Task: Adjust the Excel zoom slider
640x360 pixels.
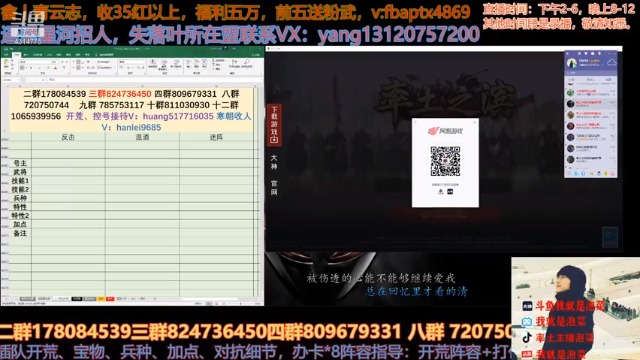Action: click(x=240, y=304)
